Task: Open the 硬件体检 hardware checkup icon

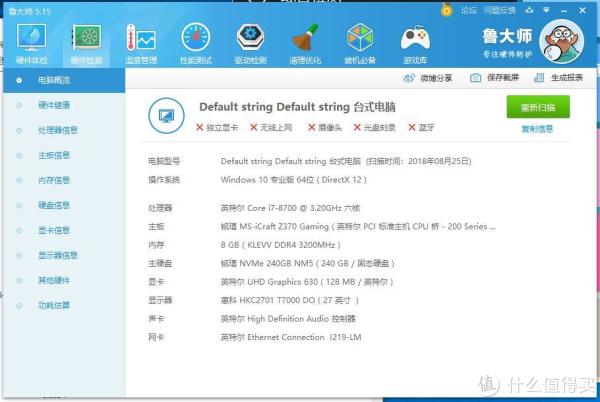Action: pyautogui.click(x=31, y=44)
